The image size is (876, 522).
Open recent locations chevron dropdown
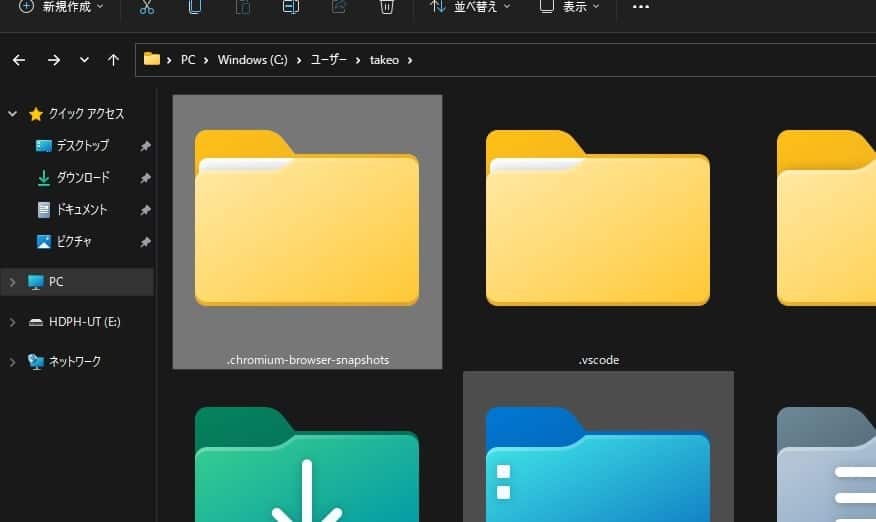[x=84, y=59]
